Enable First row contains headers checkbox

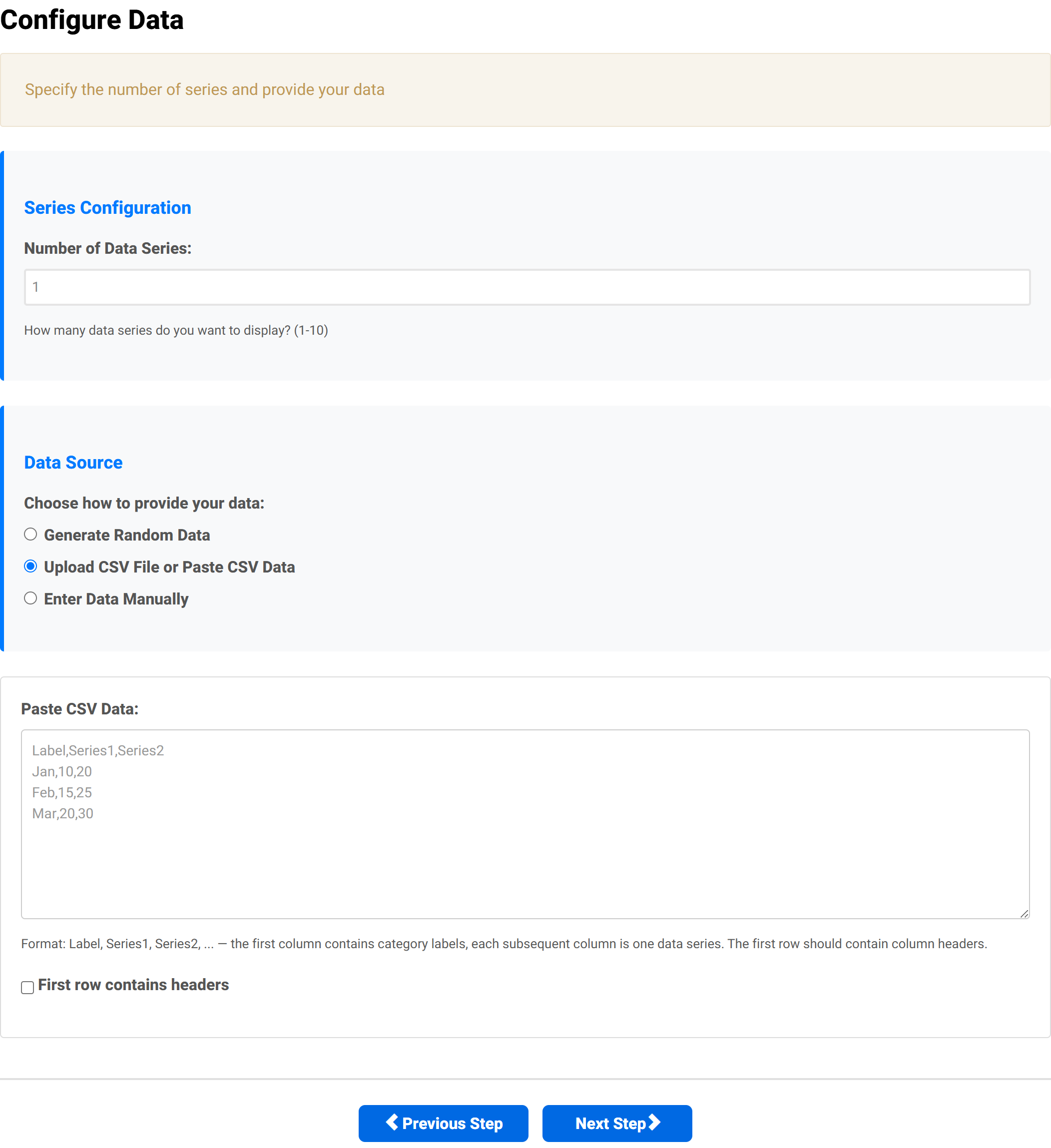point(27,987)
